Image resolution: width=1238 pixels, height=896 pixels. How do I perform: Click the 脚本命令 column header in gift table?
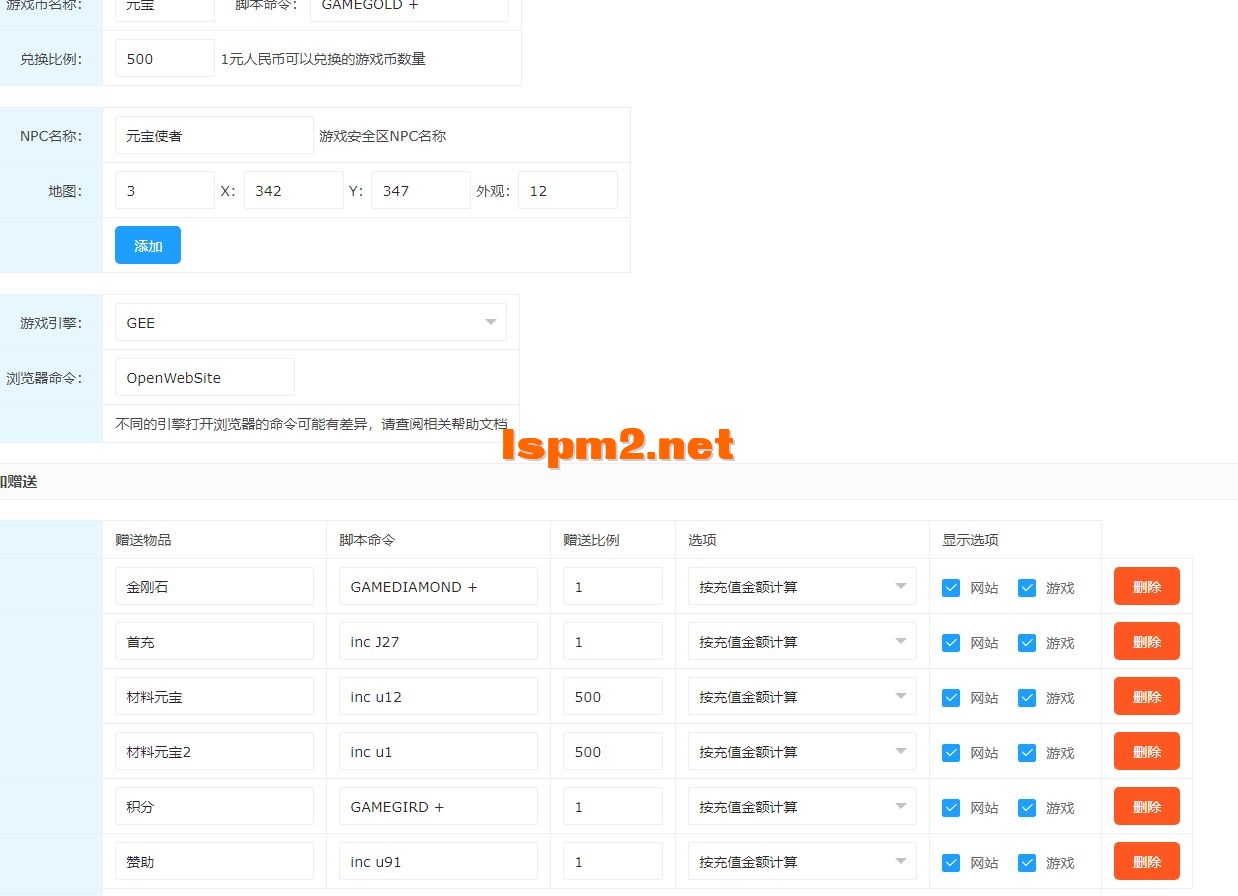pyautogui.click(x=367, y=540)
